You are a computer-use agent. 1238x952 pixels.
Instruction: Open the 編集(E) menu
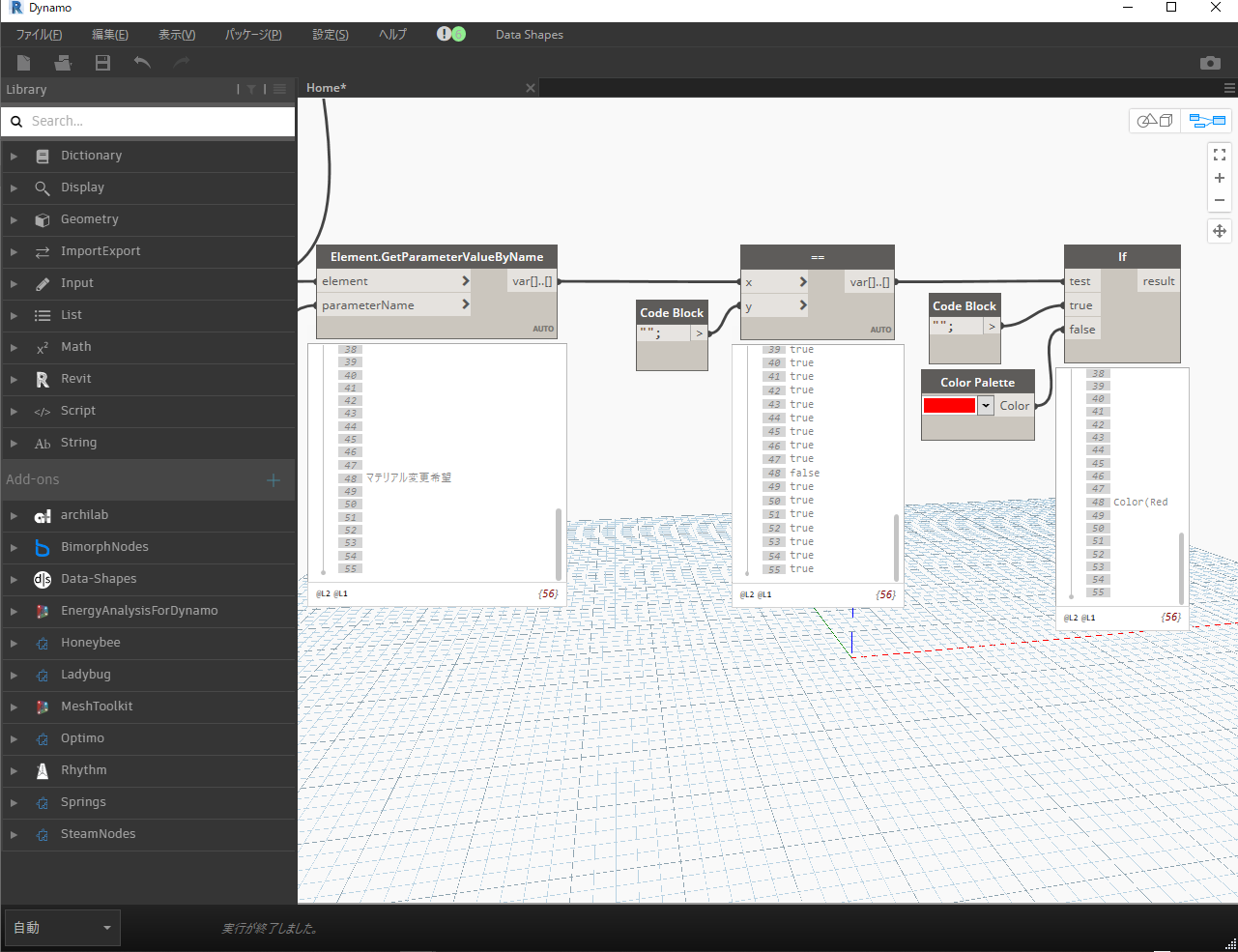(110, 35)
